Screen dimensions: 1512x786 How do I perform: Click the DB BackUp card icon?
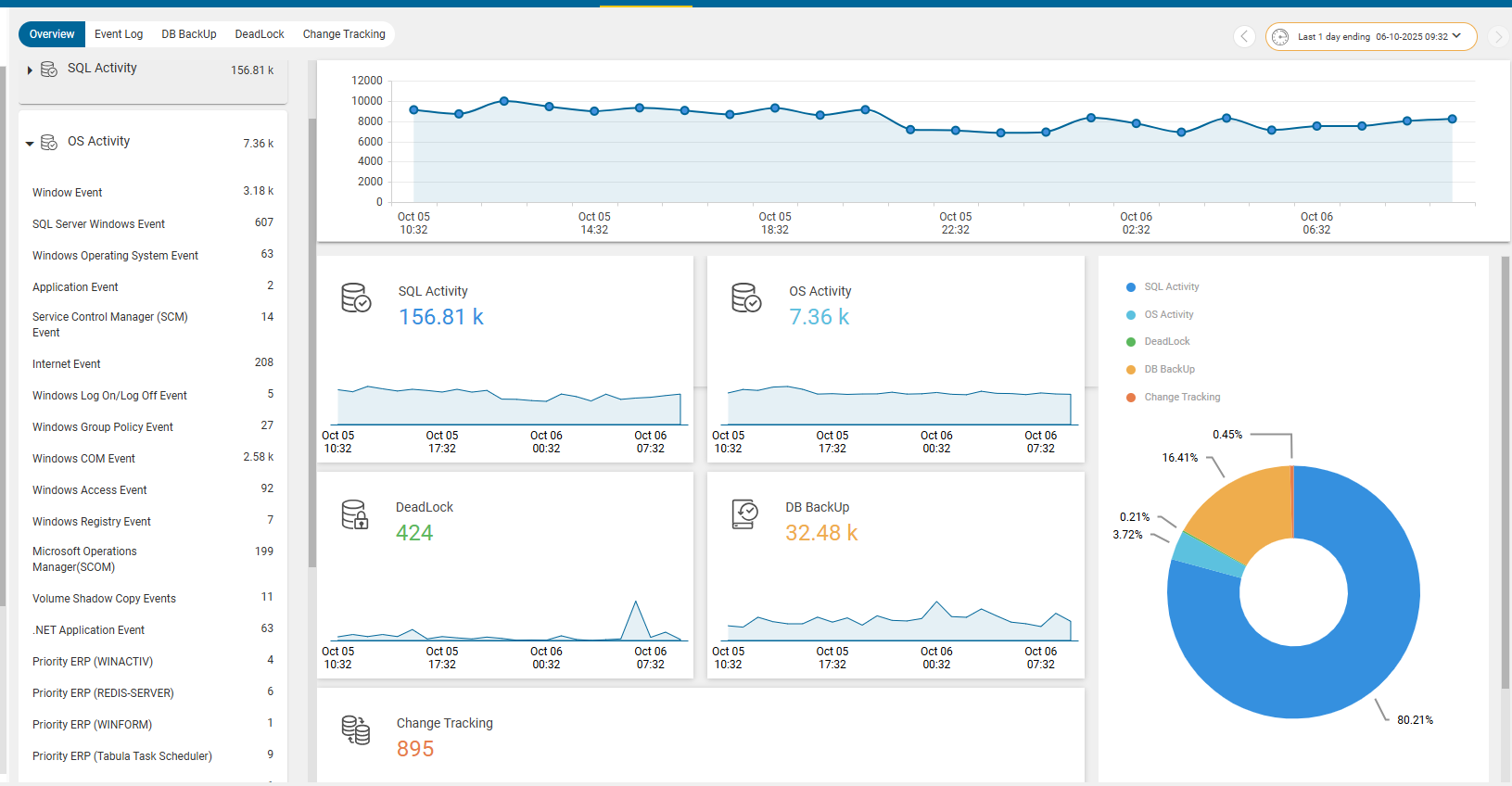click(744, 514)
